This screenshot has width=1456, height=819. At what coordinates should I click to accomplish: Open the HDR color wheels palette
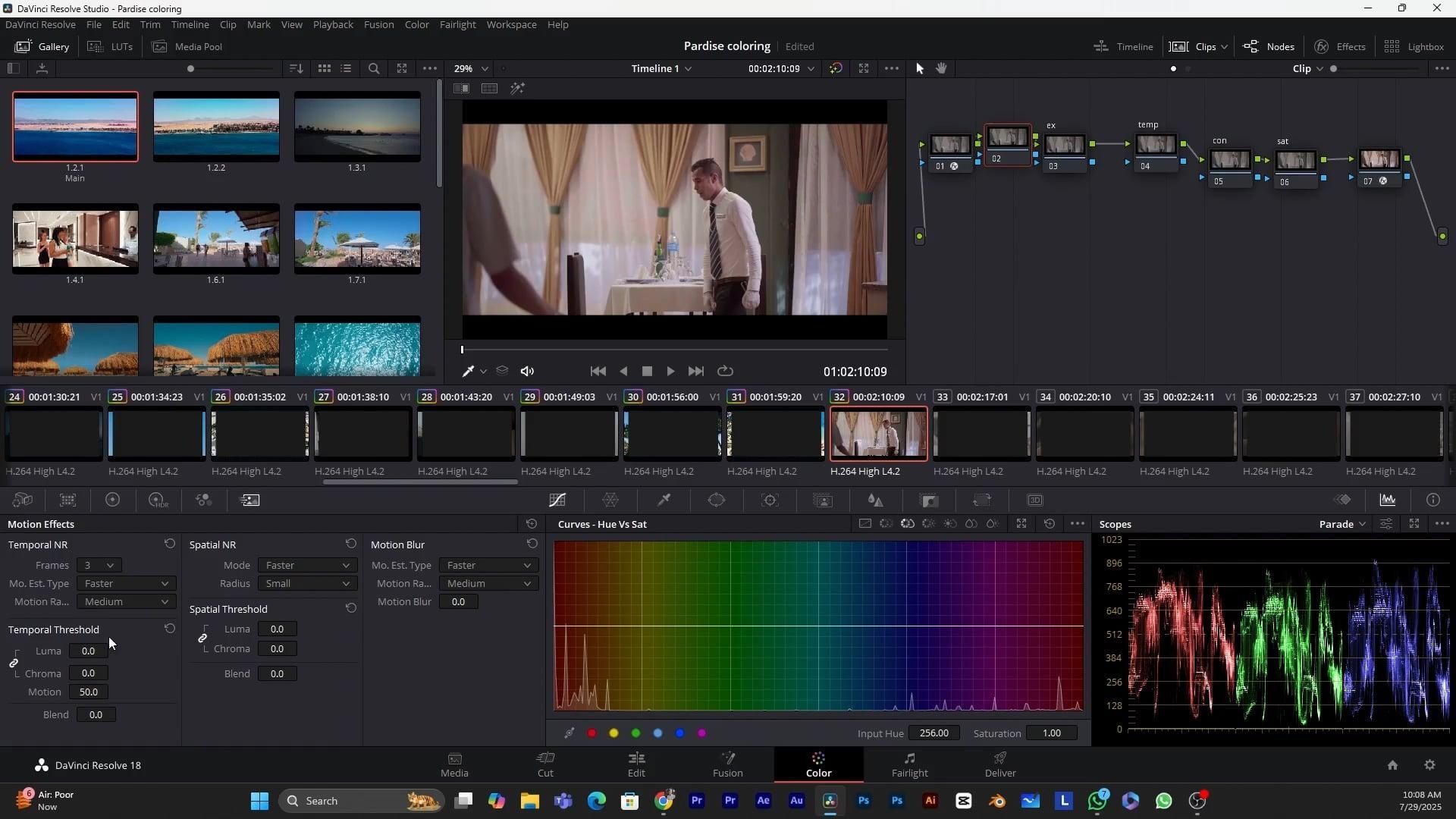point(158,500)
